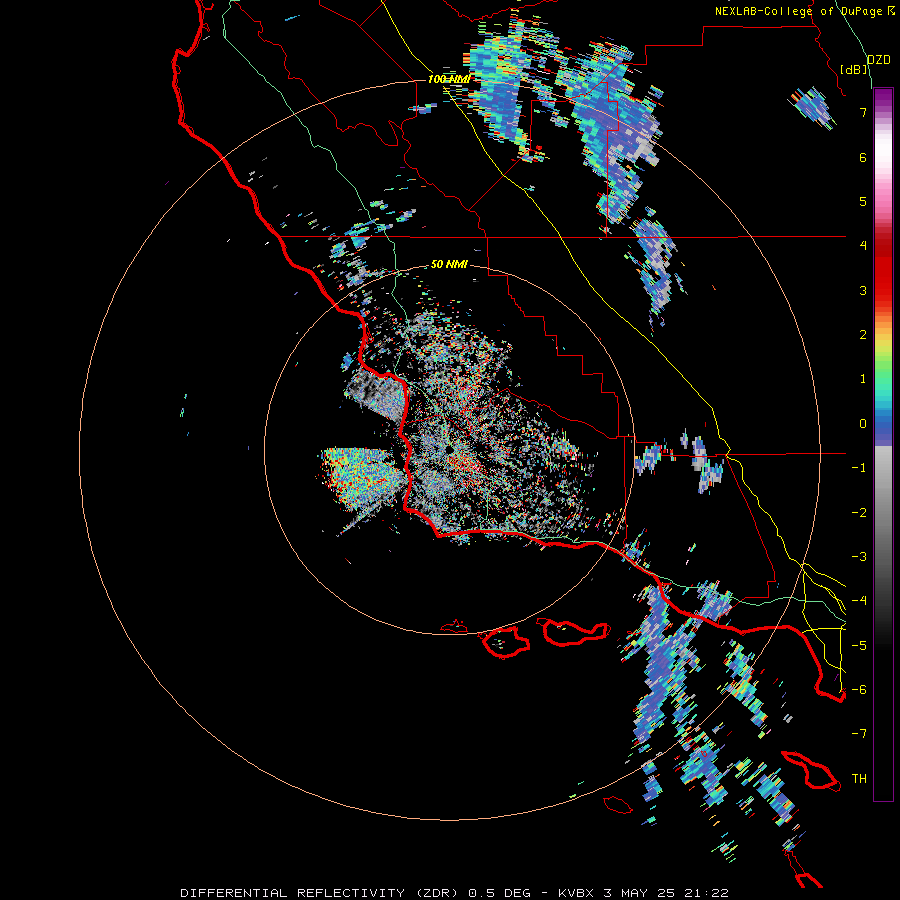
Task: Click the 6 value on the color scale
Action: pos(863,157)
